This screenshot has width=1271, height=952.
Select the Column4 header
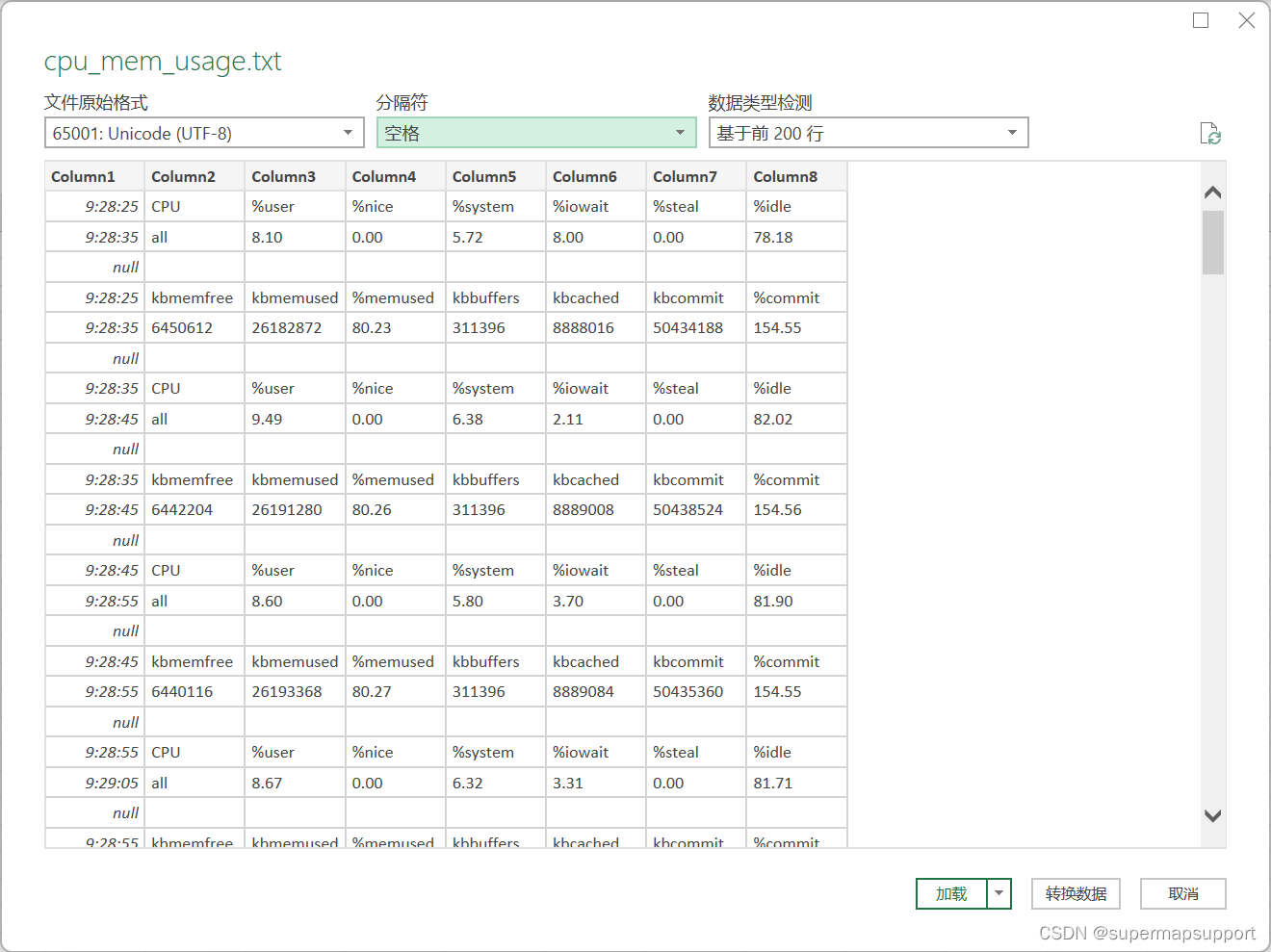tap(396, 176)
